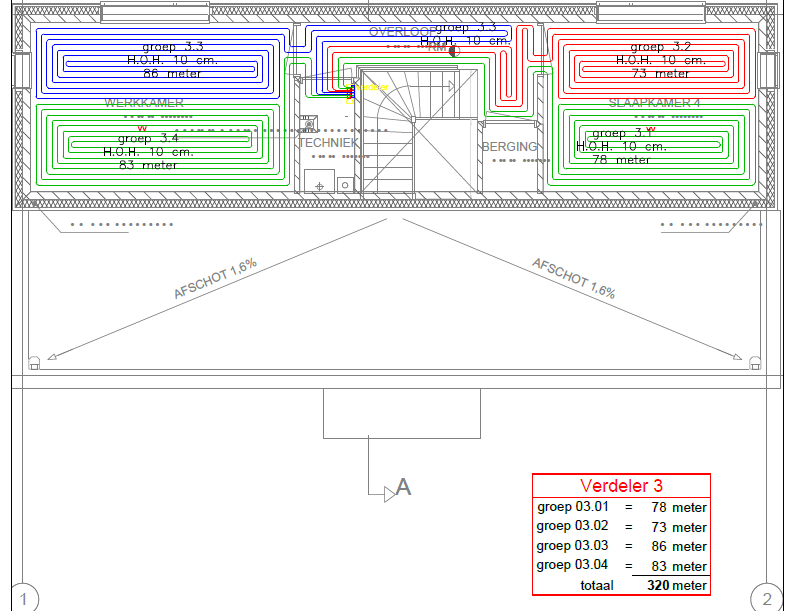Screen dimensions: 807x611
Task: Select the '83 meter' value in the Verdeler table
Action: (679, 566)
